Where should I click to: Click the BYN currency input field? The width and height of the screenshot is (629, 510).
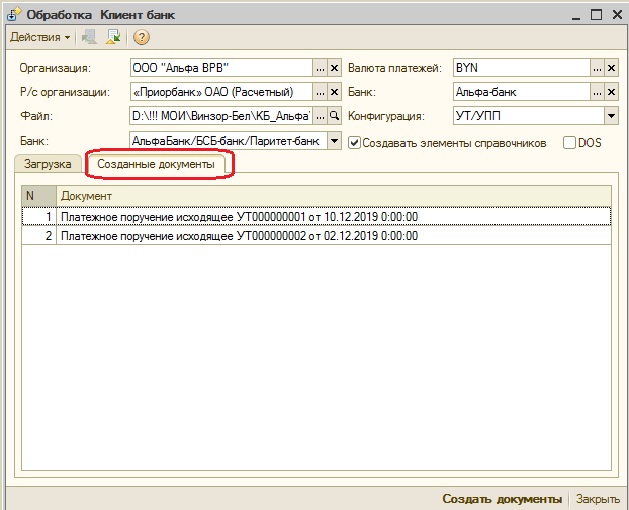click(x=521, y=68)
